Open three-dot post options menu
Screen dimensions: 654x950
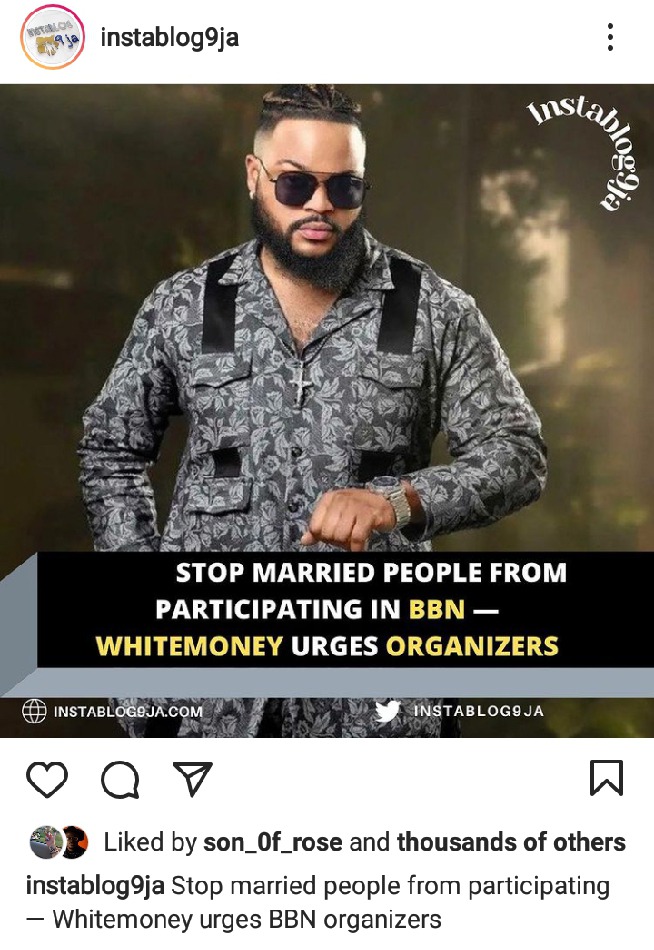pos(610,38)
